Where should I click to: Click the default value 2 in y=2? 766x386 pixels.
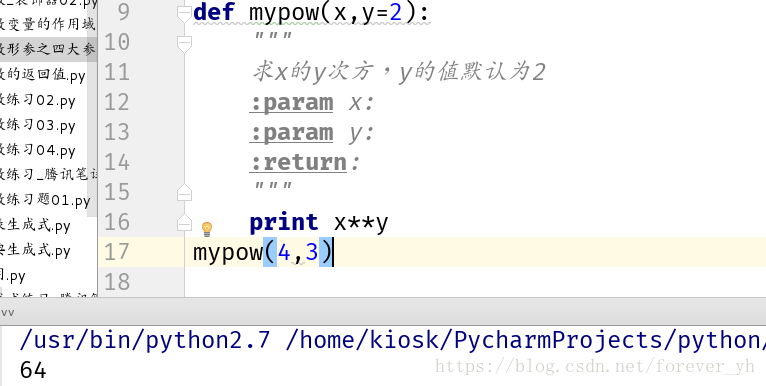pyautogui.click(x=396, y=12)
